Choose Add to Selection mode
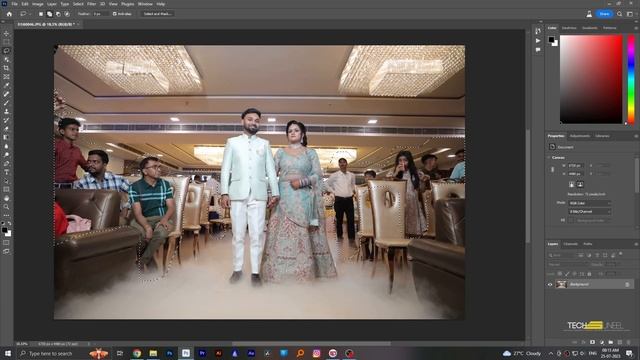640x360 pixels. click(x=49, y=14)
